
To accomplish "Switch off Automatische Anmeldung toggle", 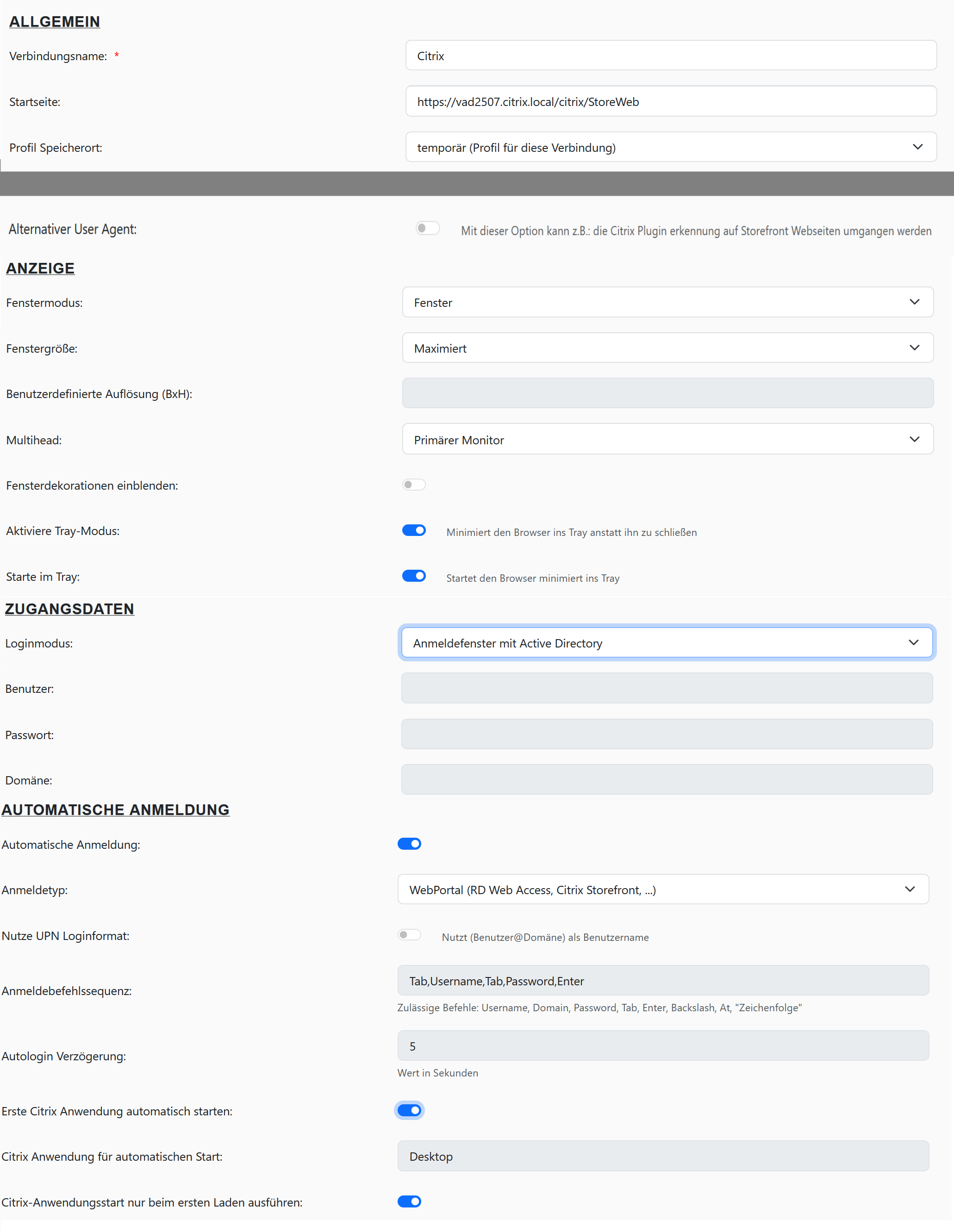I will pos(409,844).
